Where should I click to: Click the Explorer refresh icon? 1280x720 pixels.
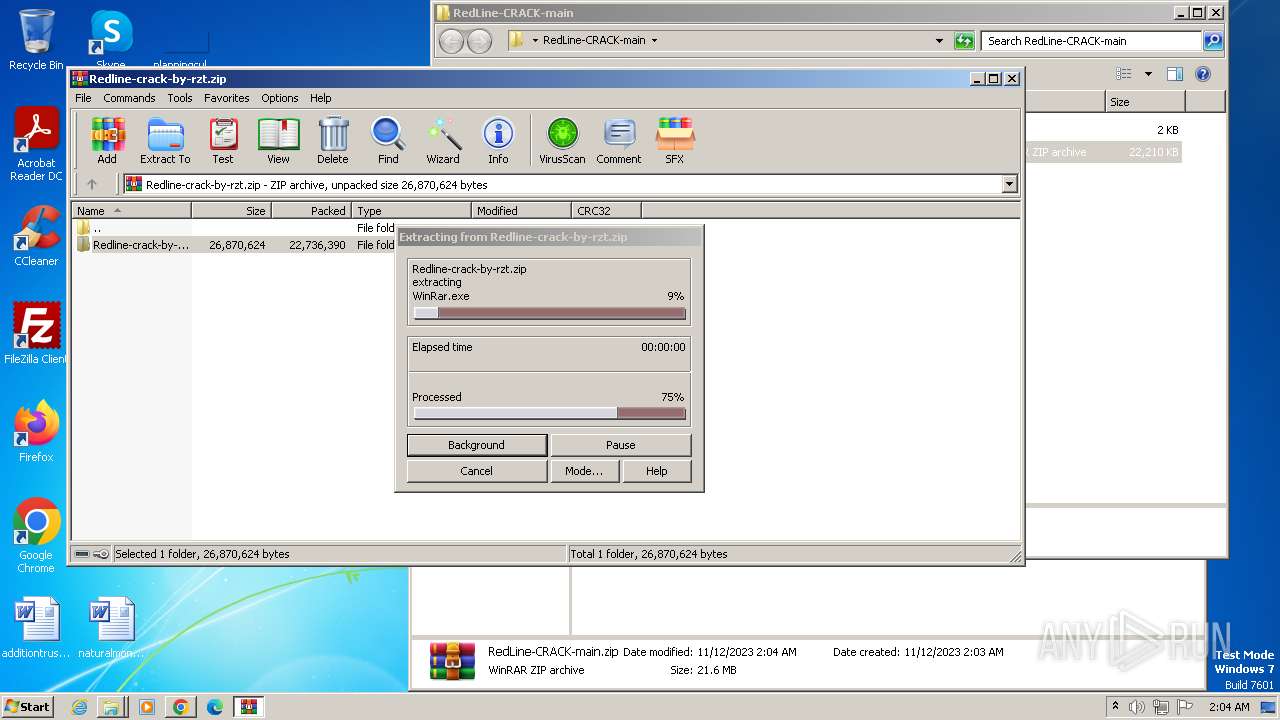click(x=964, y=41)
